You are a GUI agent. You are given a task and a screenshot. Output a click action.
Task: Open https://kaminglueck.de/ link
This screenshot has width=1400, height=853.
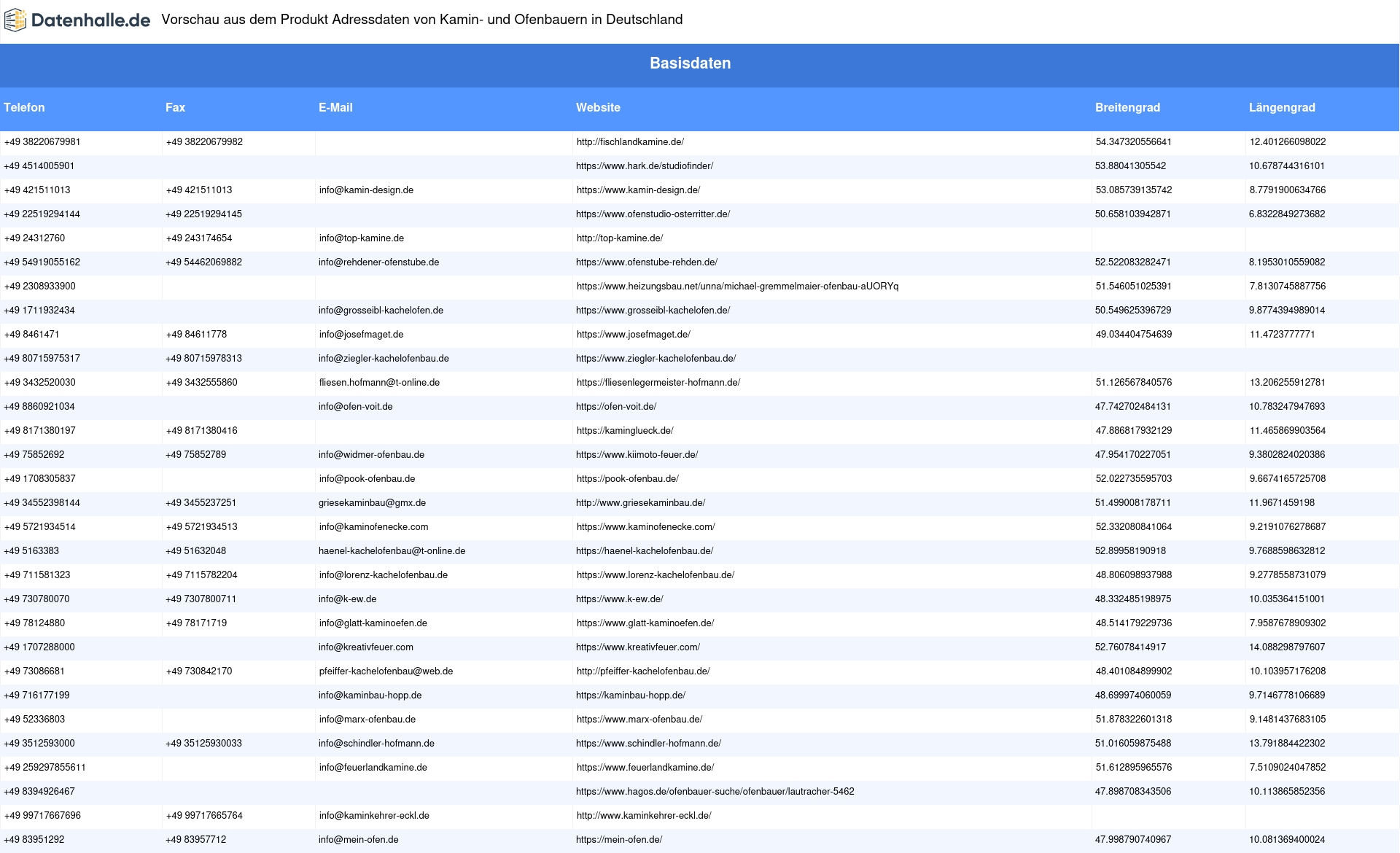point(625,431)
